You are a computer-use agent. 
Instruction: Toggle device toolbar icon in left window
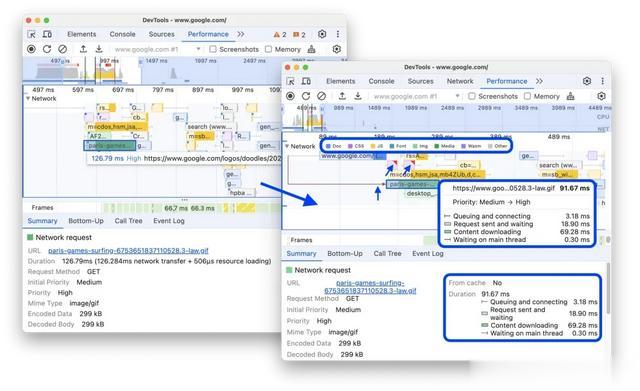[47, 34]
